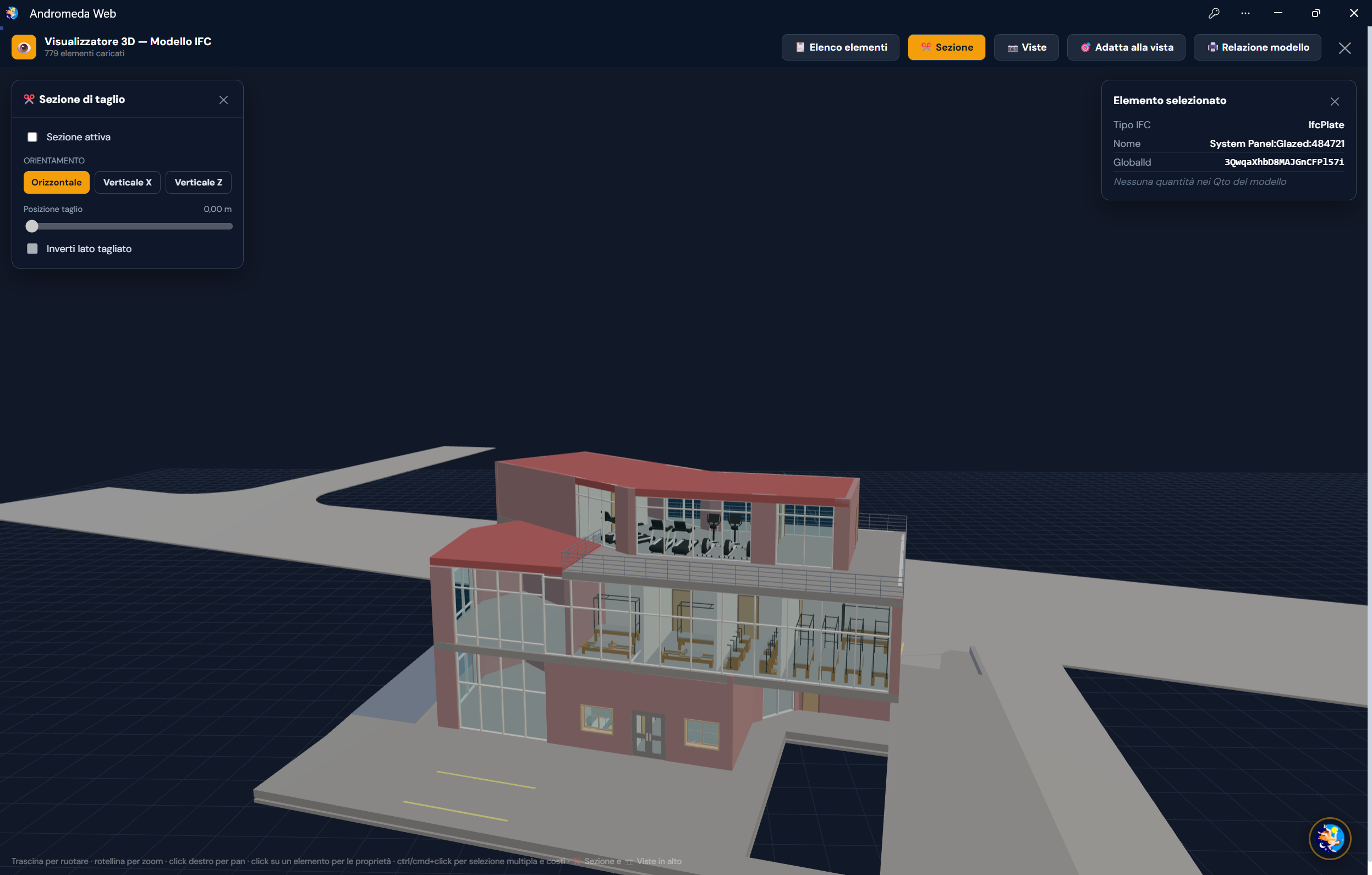Select Verticale X orientation
The height and width of the screenshot is (875, 1372).
click(x=128, y=182)
